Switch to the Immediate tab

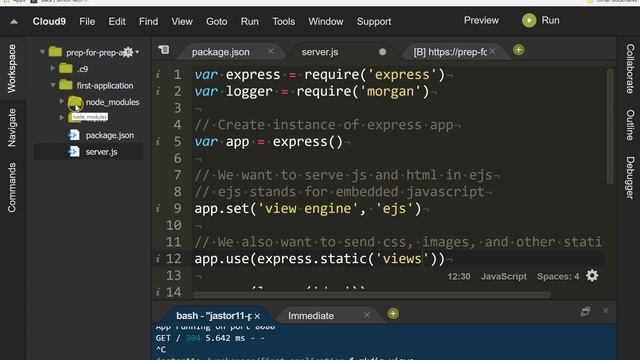point(311,316)
